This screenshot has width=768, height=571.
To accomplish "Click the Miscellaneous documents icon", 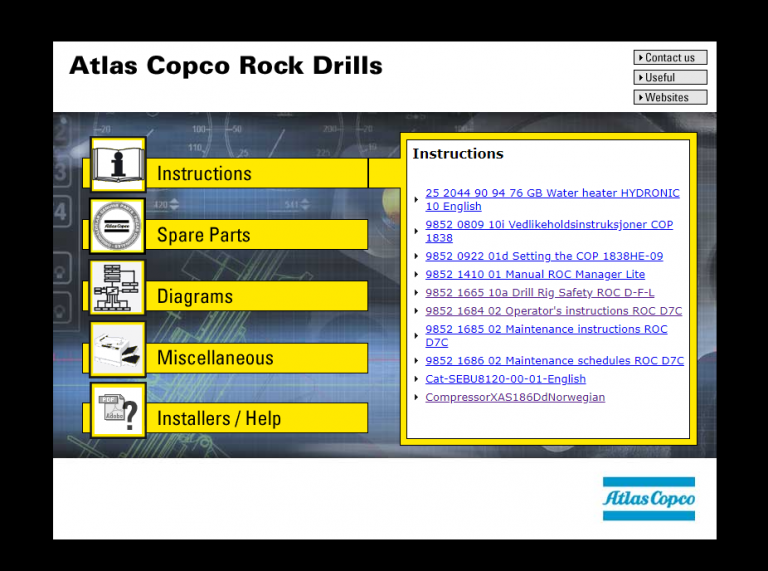I will (118, 349).
